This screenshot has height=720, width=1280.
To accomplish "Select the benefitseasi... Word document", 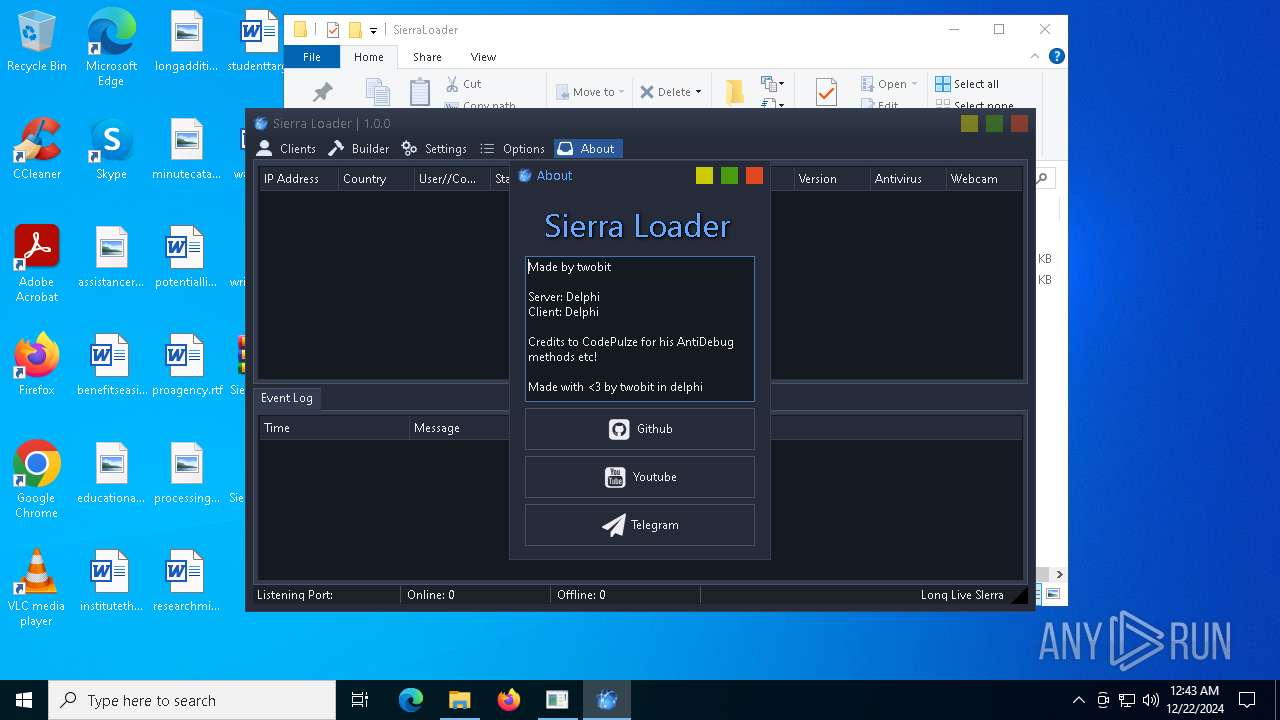I will click(x=111, y=365).
